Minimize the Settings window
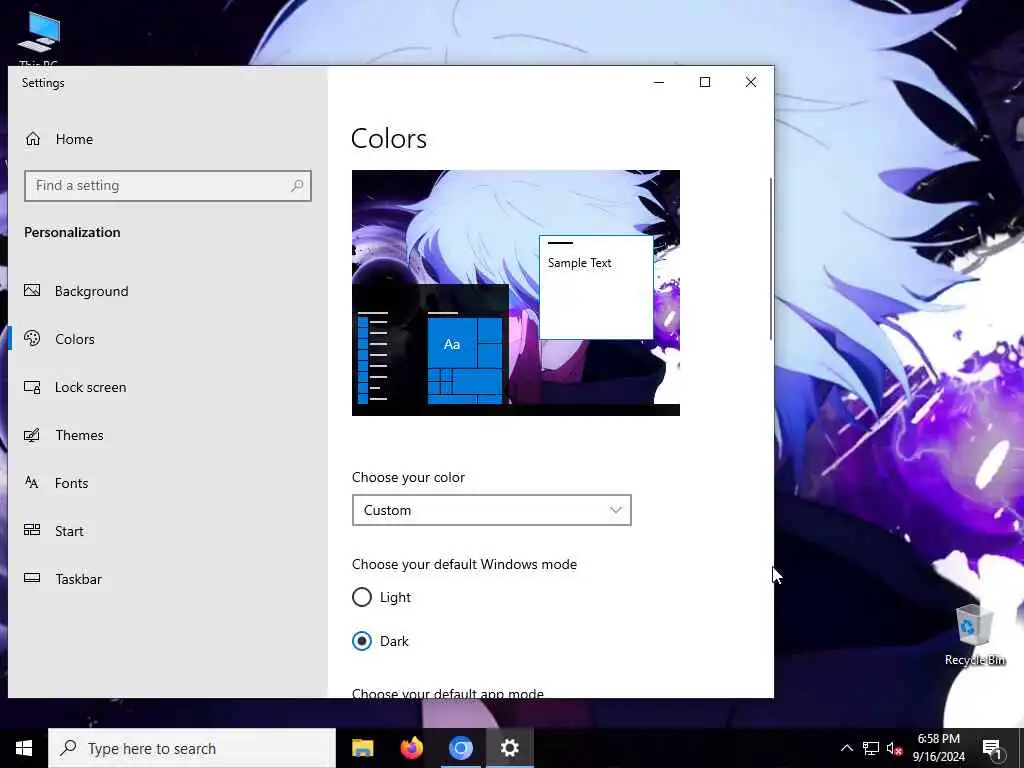The image size is (1024, 768). [x=659, y=82]
